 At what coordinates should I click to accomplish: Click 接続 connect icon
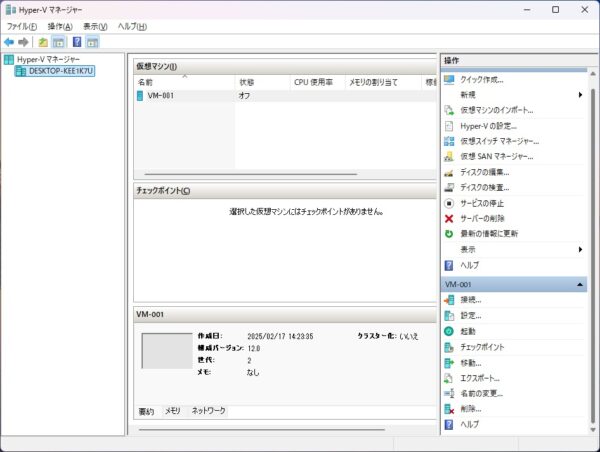pyautogui.click(x=449, y=300)
